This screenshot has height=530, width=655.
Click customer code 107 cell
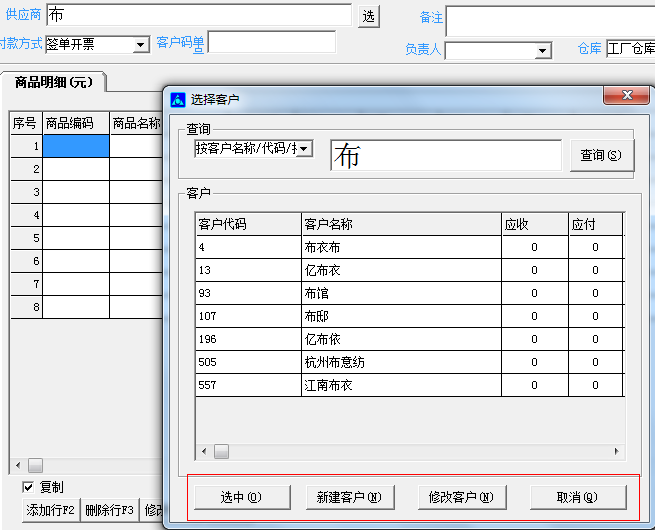(248, 316)
